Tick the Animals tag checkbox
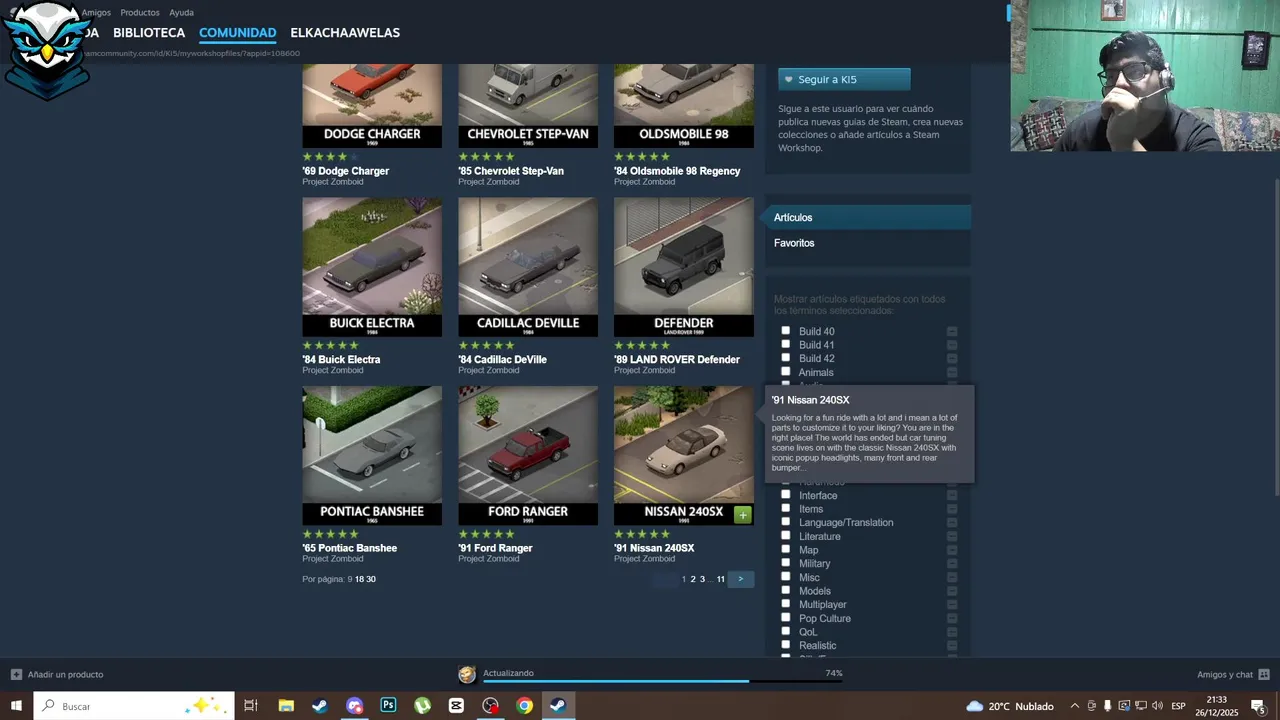1280x720 pixels. (x=785, y=372)
